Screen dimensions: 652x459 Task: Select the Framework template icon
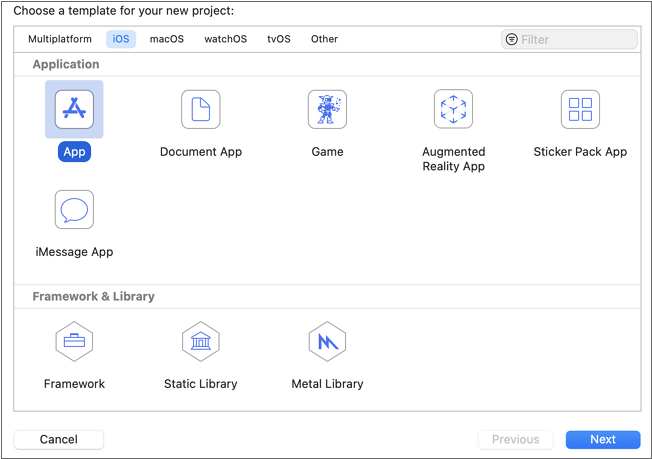point(74,342)
